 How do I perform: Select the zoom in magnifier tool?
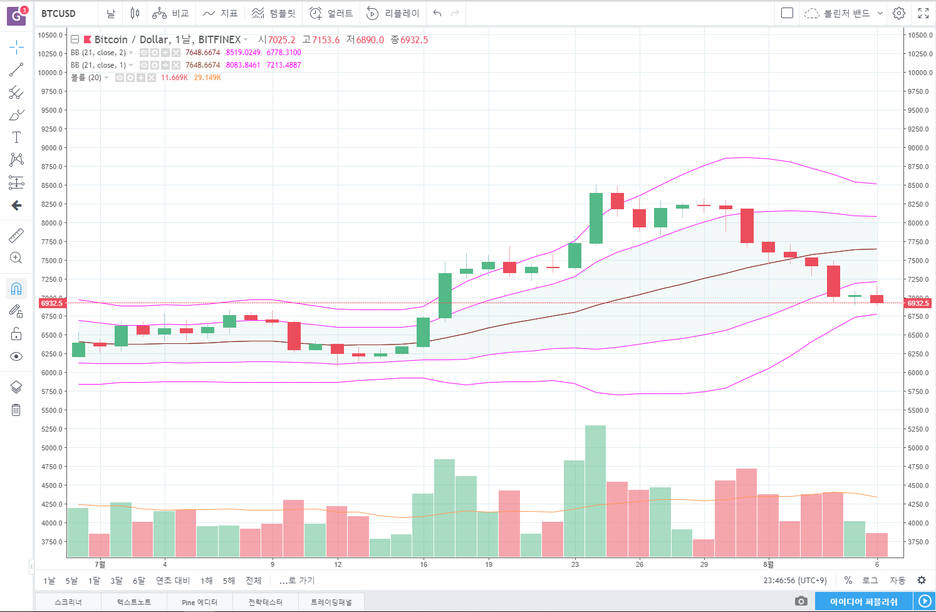[x=16, y=258]
